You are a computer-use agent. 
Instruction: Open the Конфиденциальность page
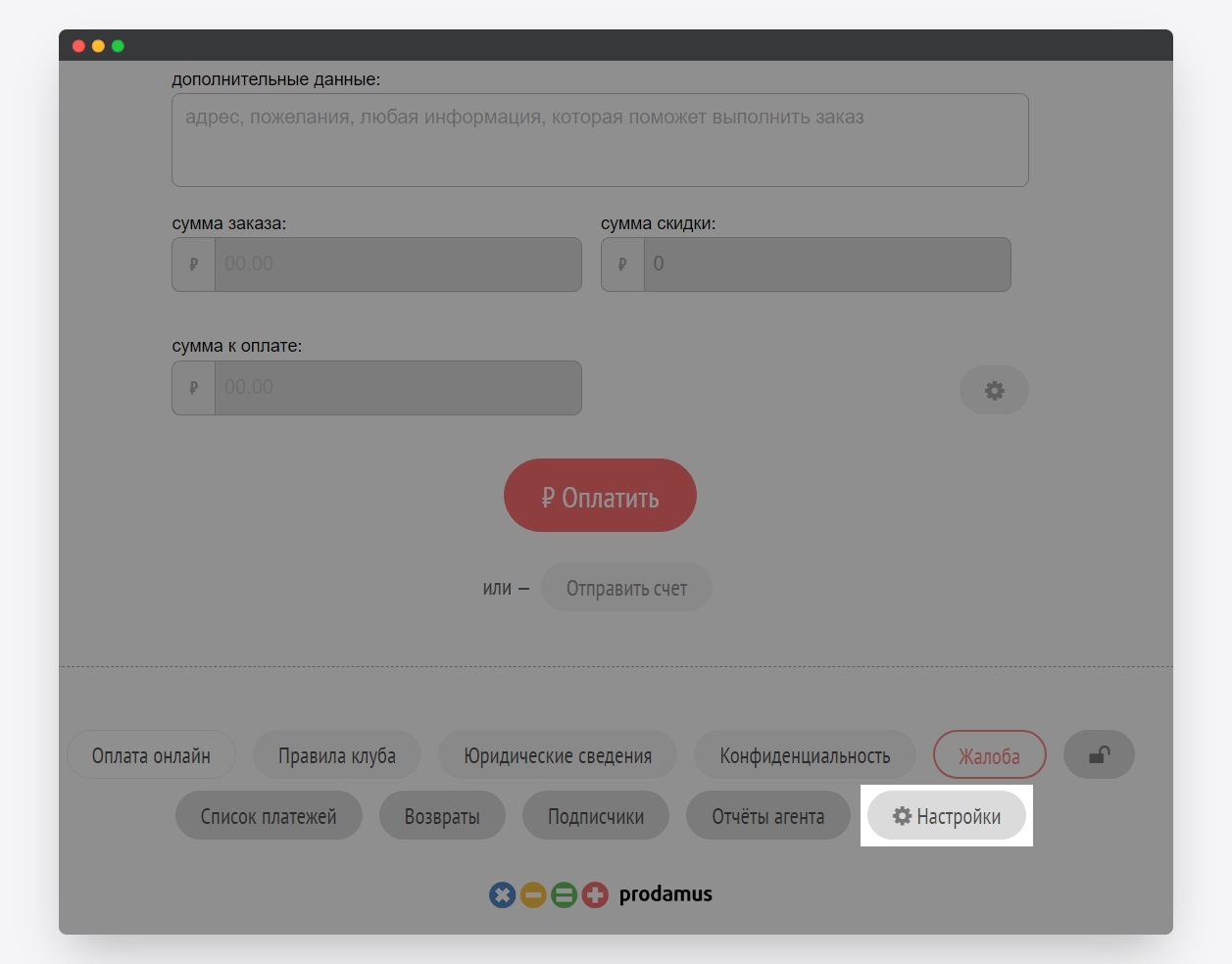tap(805, 755)
